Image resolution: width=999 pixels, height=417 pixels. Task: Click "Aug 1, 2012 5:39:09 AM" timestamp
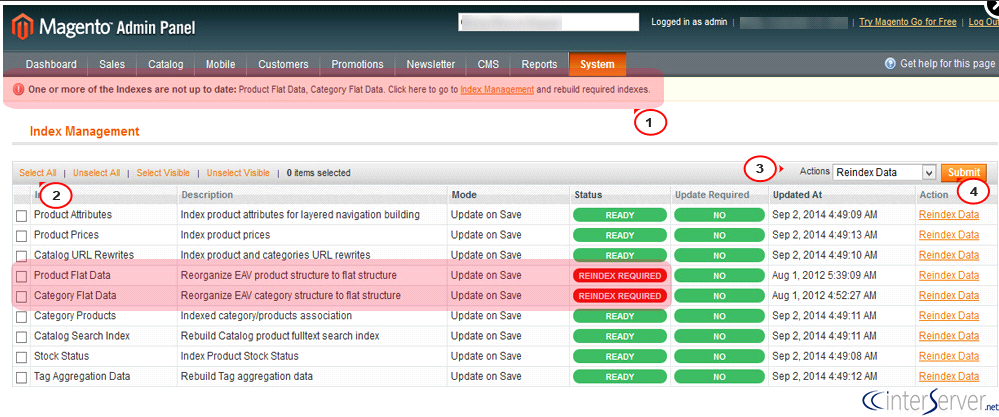[824, 276]
